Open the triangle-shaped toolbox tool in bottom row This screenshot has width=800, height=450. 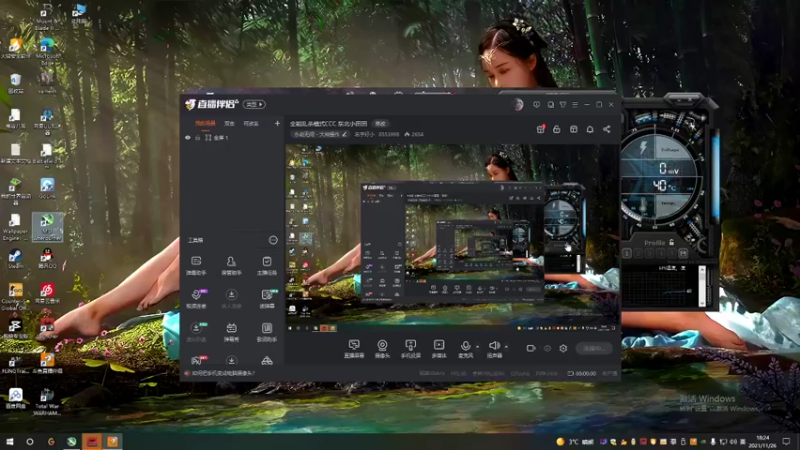pyautogui.click(x=267, y=361)
